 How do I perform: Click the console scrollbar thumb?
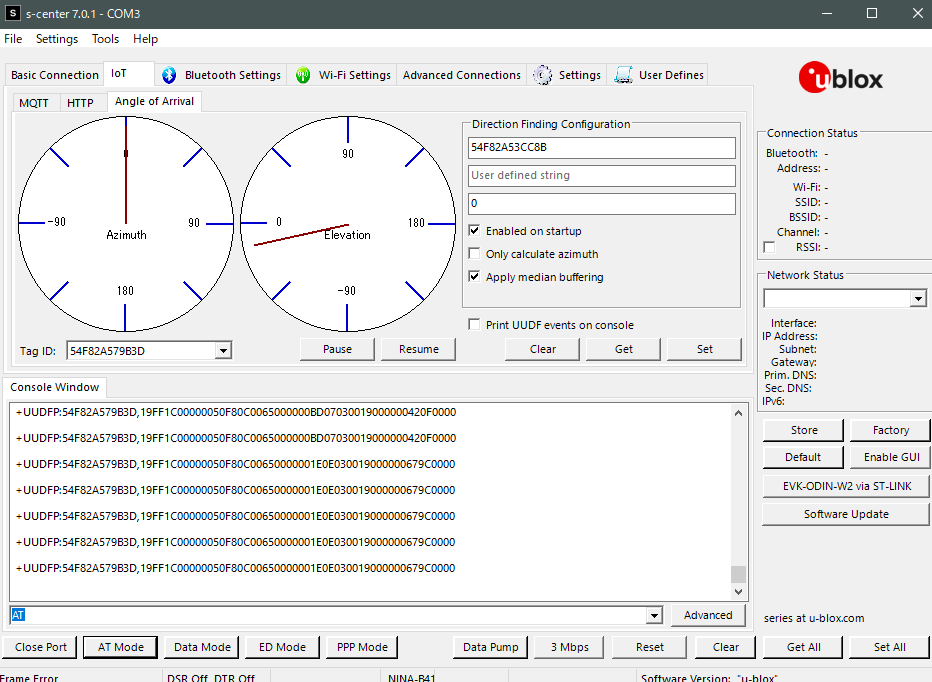coord(738,574)
